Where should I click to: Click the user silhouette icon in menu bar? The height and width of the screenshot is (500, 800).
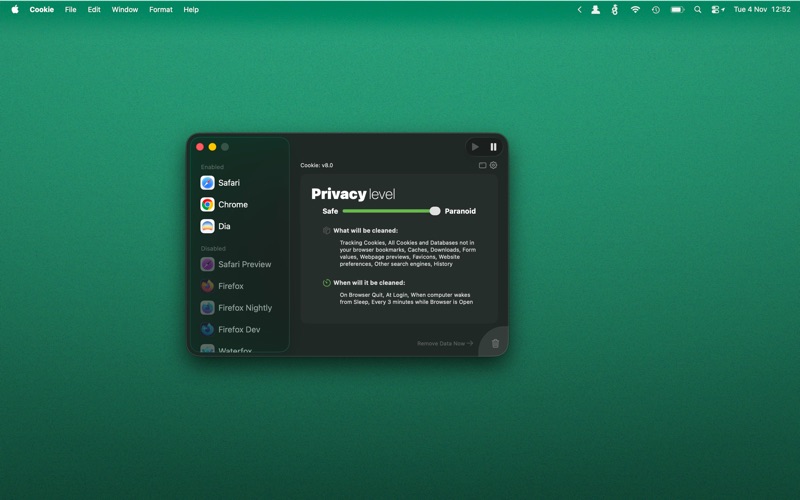[595, 9]
